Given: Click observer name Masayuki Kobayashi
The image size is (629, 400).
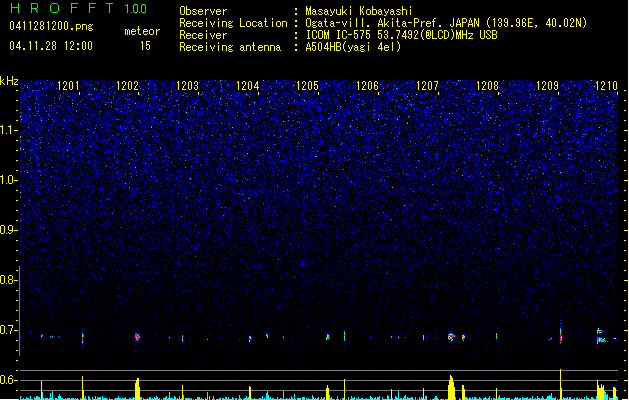Looking at the screenshot, I should tap(359, 11).
